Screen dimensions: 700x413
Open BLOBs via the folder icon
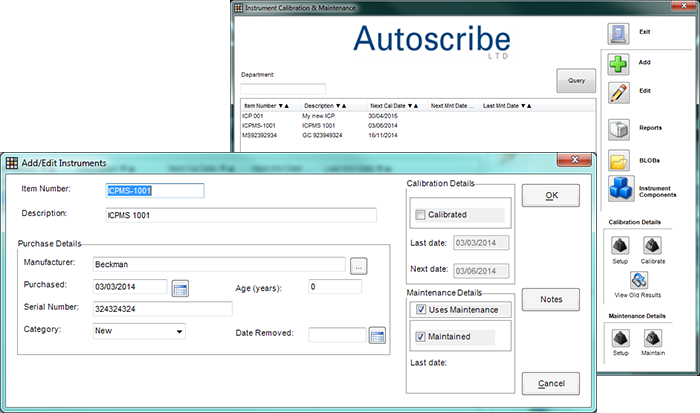click(x=619, y=160)
